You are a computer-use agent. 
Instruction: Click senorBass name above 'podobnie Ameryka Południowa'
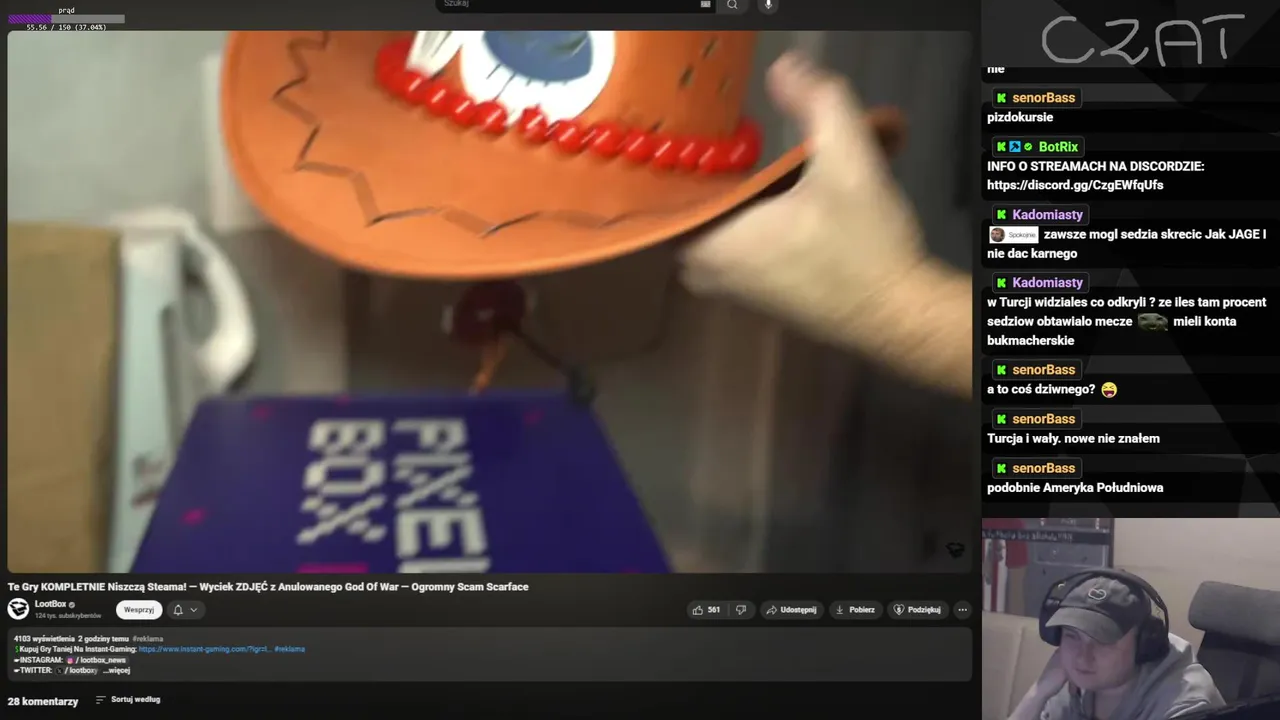(1043, 468)
